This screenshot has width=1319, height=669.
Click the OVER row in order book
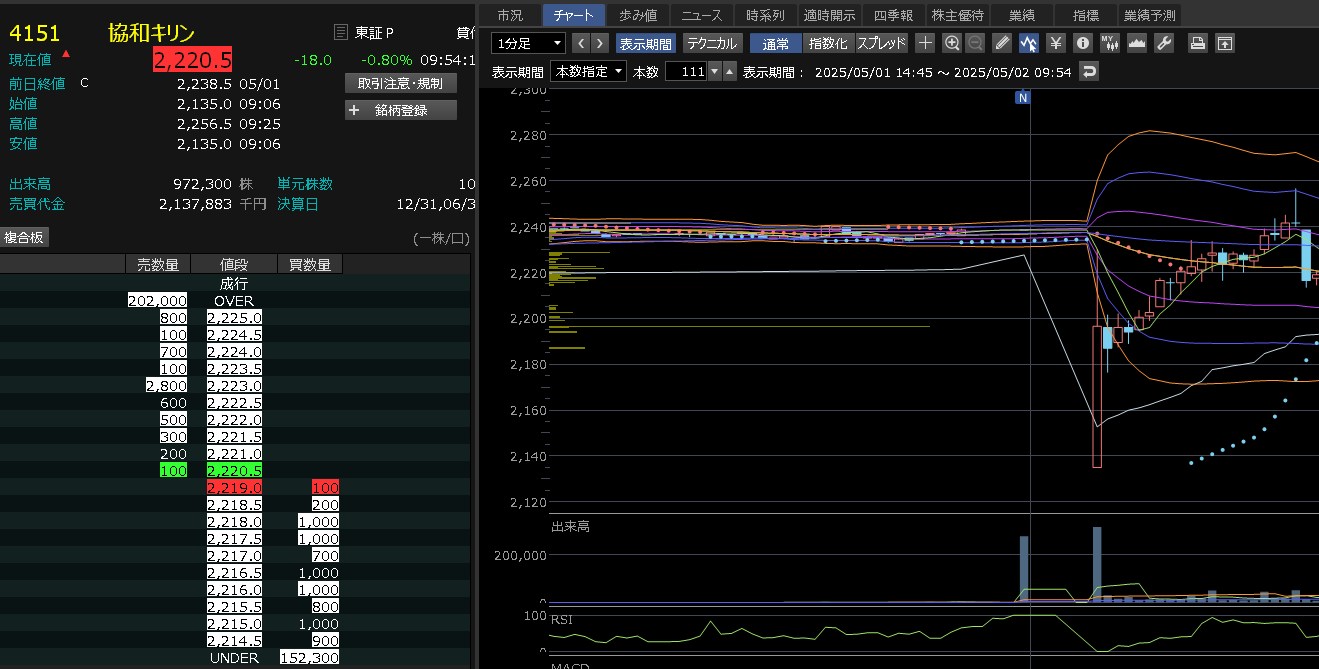click(x=234, y=301)
